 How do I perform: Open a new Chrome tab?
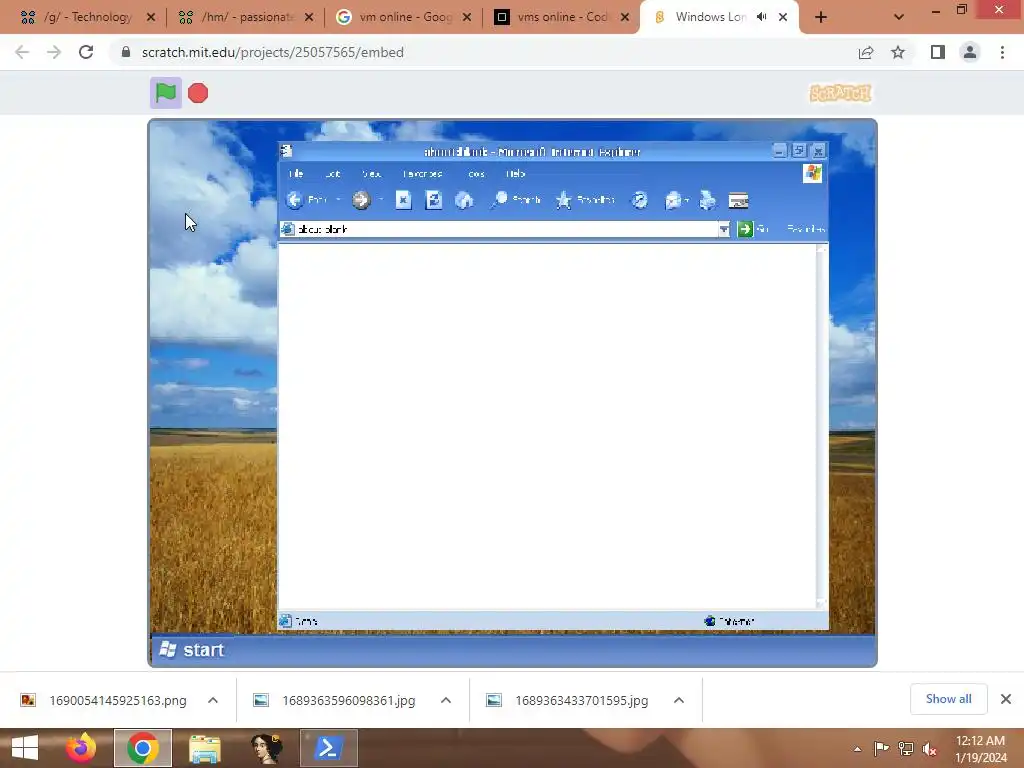[x=821, y=18]
